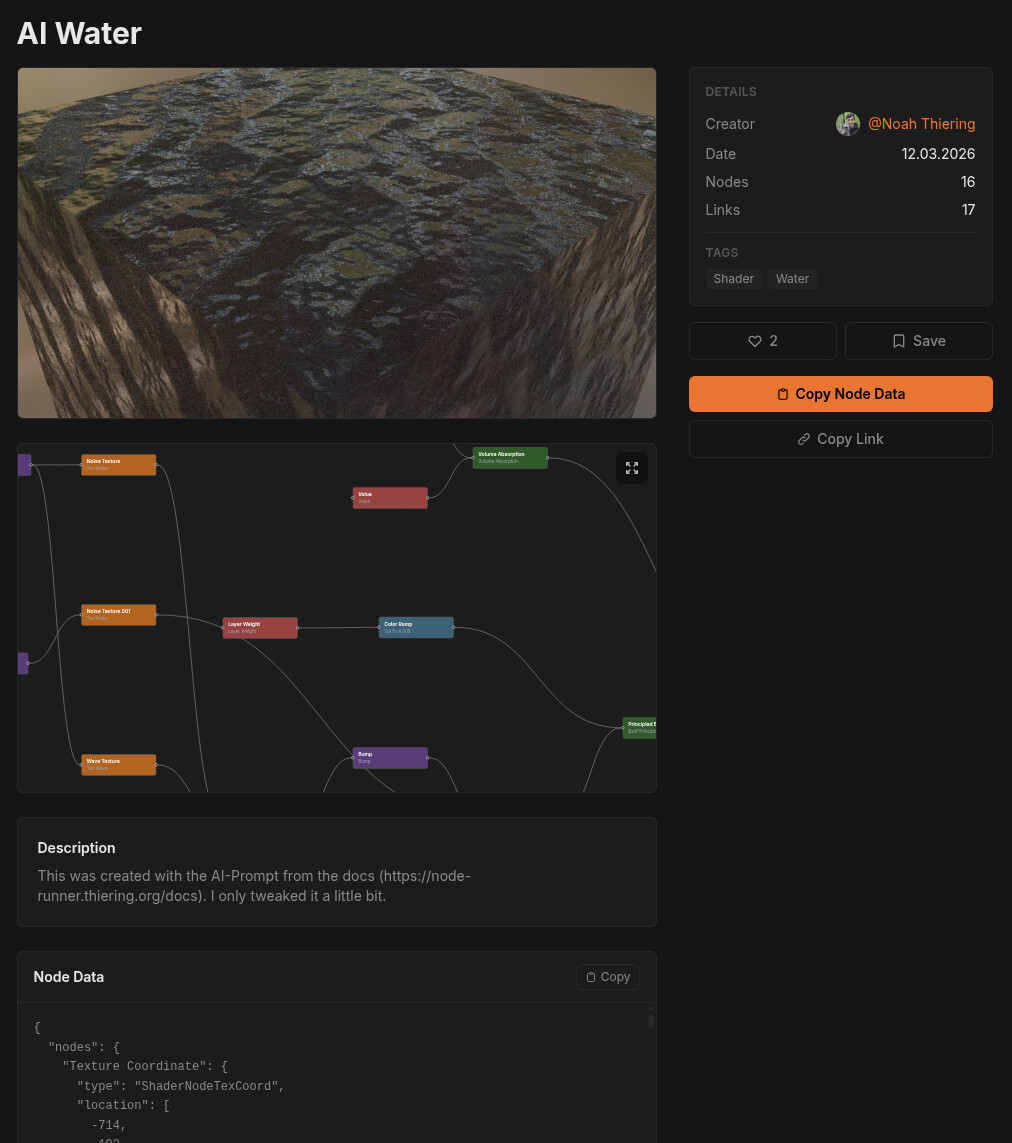Expand node graph to fullscreen
The height and width of the screenshot is (1143, 1012).
(631, 468)
